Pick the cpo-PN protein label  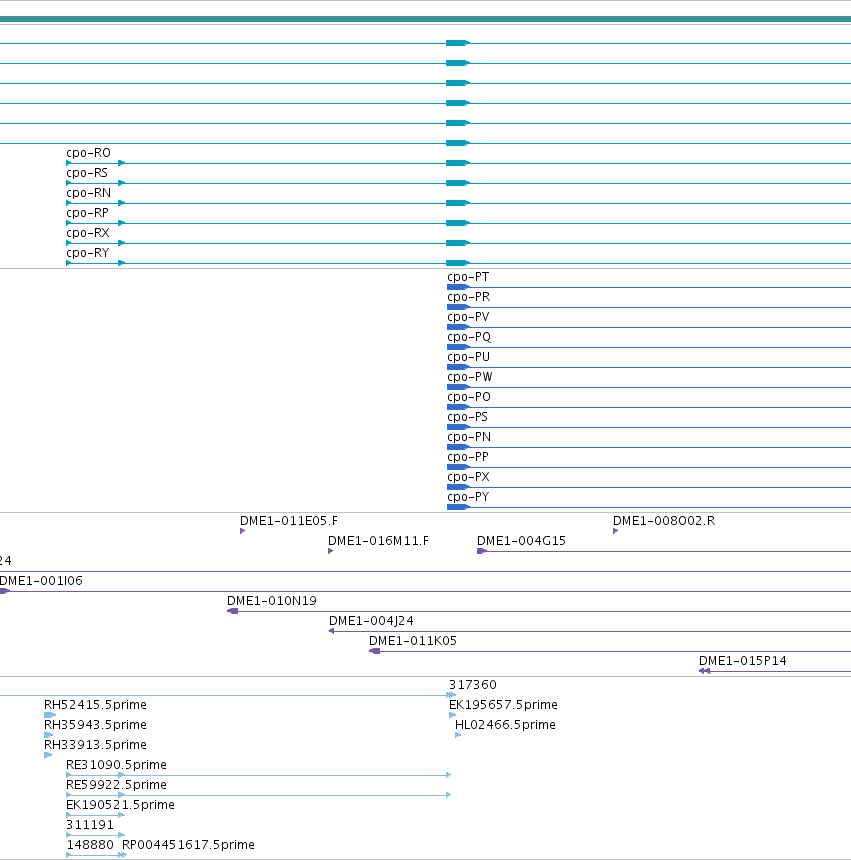tap(469, 437)
